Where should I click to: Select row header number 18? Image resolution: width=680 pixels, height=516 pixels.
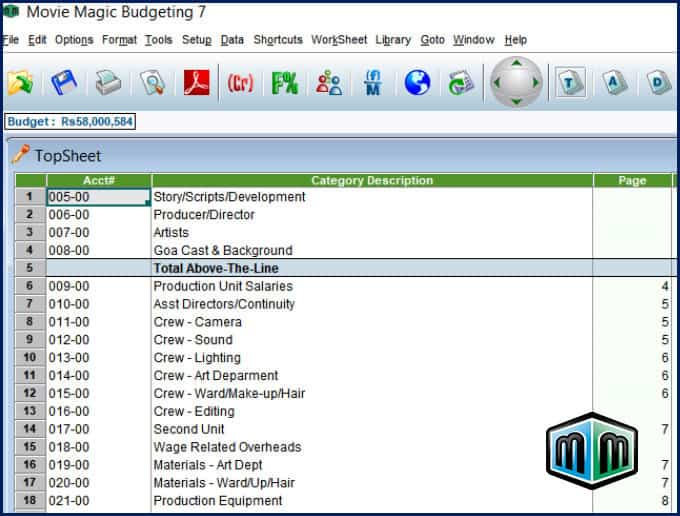30,500
